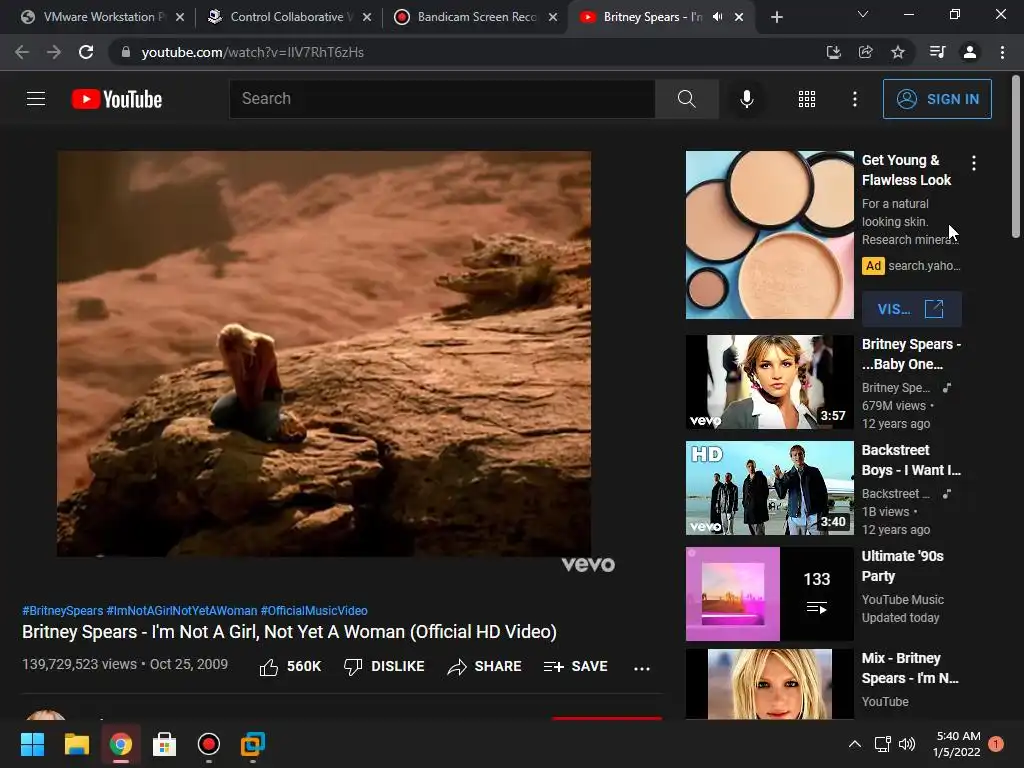
Task: Open VMware Workstation from taskbar
Action: [253, 744]
